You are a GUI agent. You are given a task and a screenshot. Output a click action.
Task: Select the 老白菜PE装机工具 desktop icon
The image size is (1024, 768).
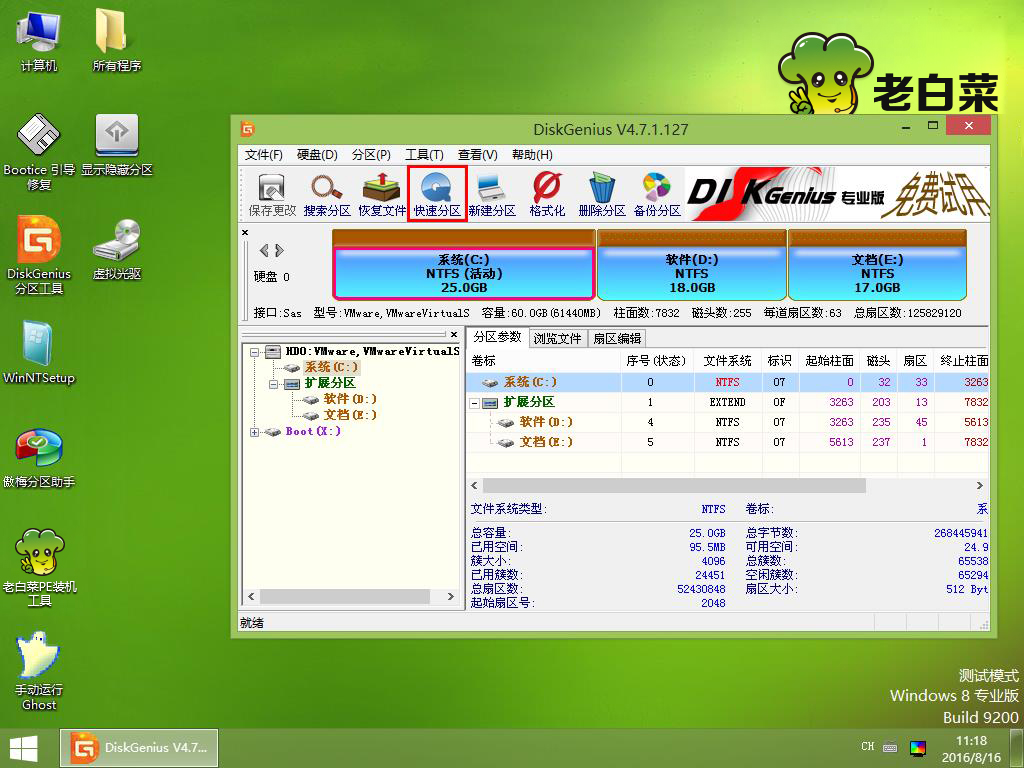[x=39, y=568]
